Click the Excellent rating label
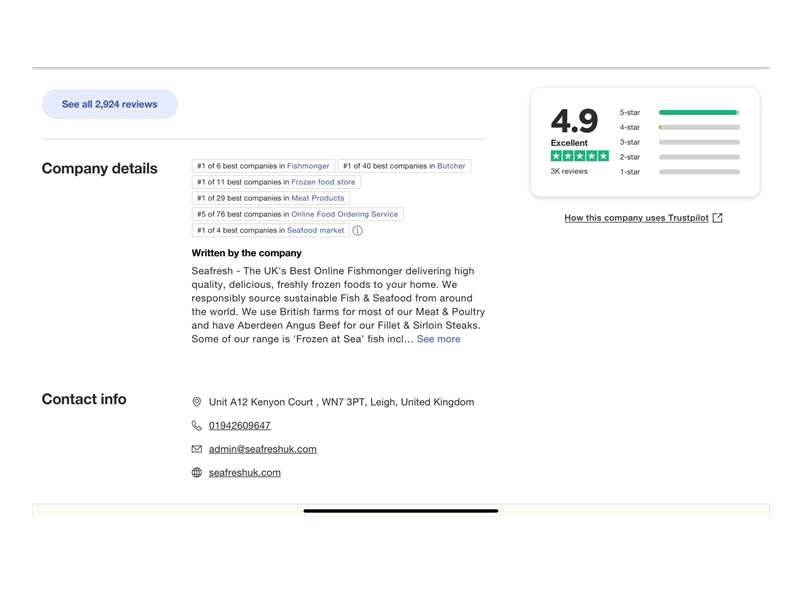Screen dimensions: 800x600 tap(569, 143)
